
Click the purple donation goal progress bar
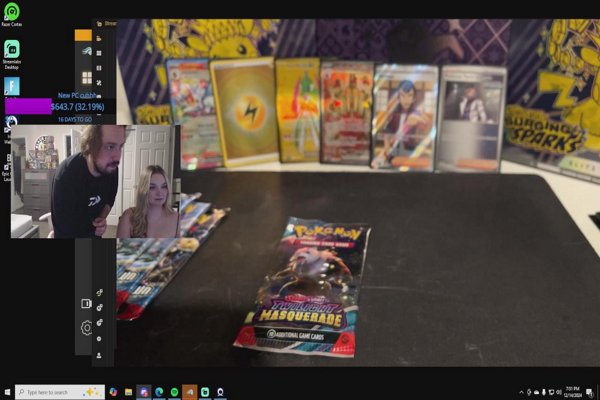coord(28,106)
